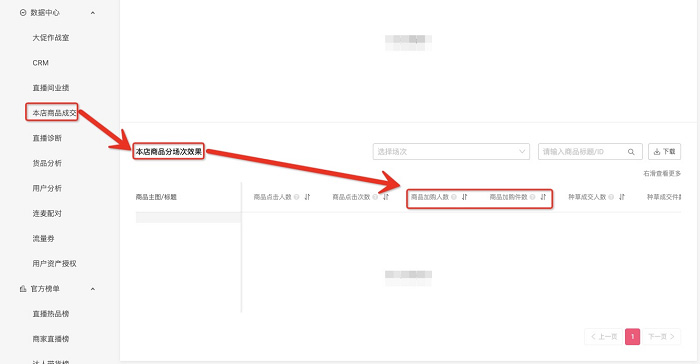Show info tooltip for 种草成交人数

(x=611, y=197)
